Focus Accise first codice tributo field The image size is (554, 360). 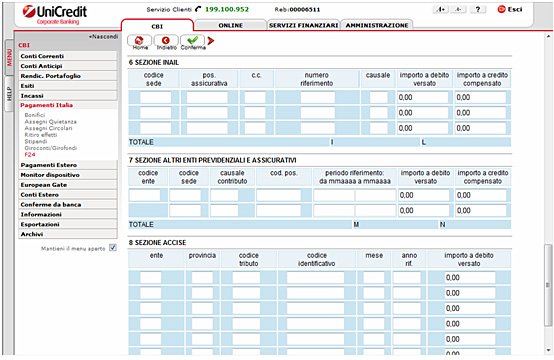[246, 277]
